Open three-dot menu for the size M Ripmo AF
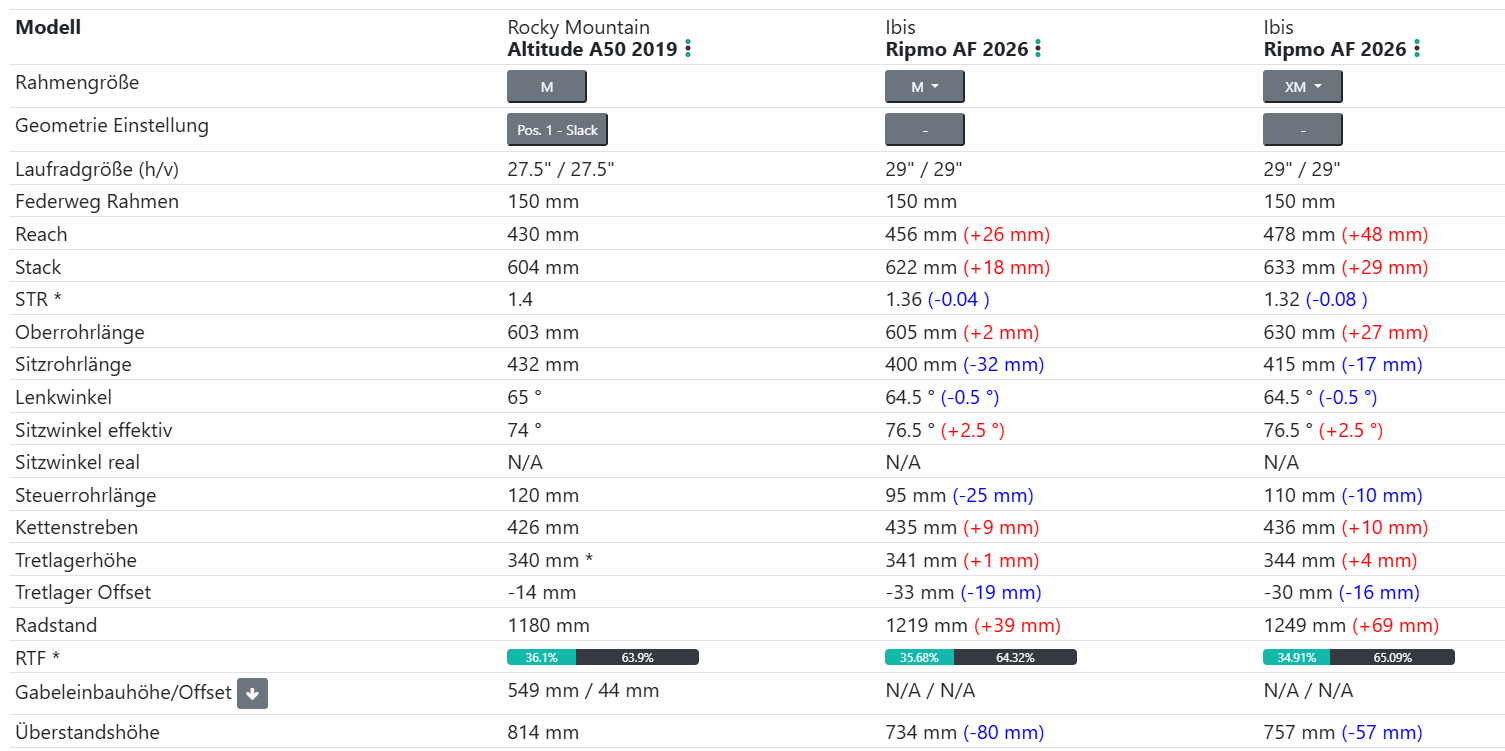This screenshot has width=1505, height=751. pyautogui.click(x=1038, y=48)
